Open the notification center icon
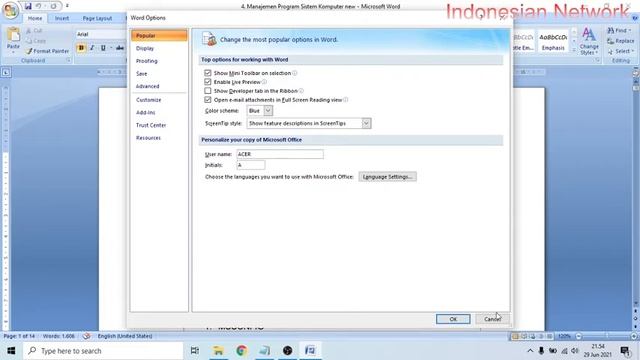This screenshot has height=360, width=640. tap(624, 351)
